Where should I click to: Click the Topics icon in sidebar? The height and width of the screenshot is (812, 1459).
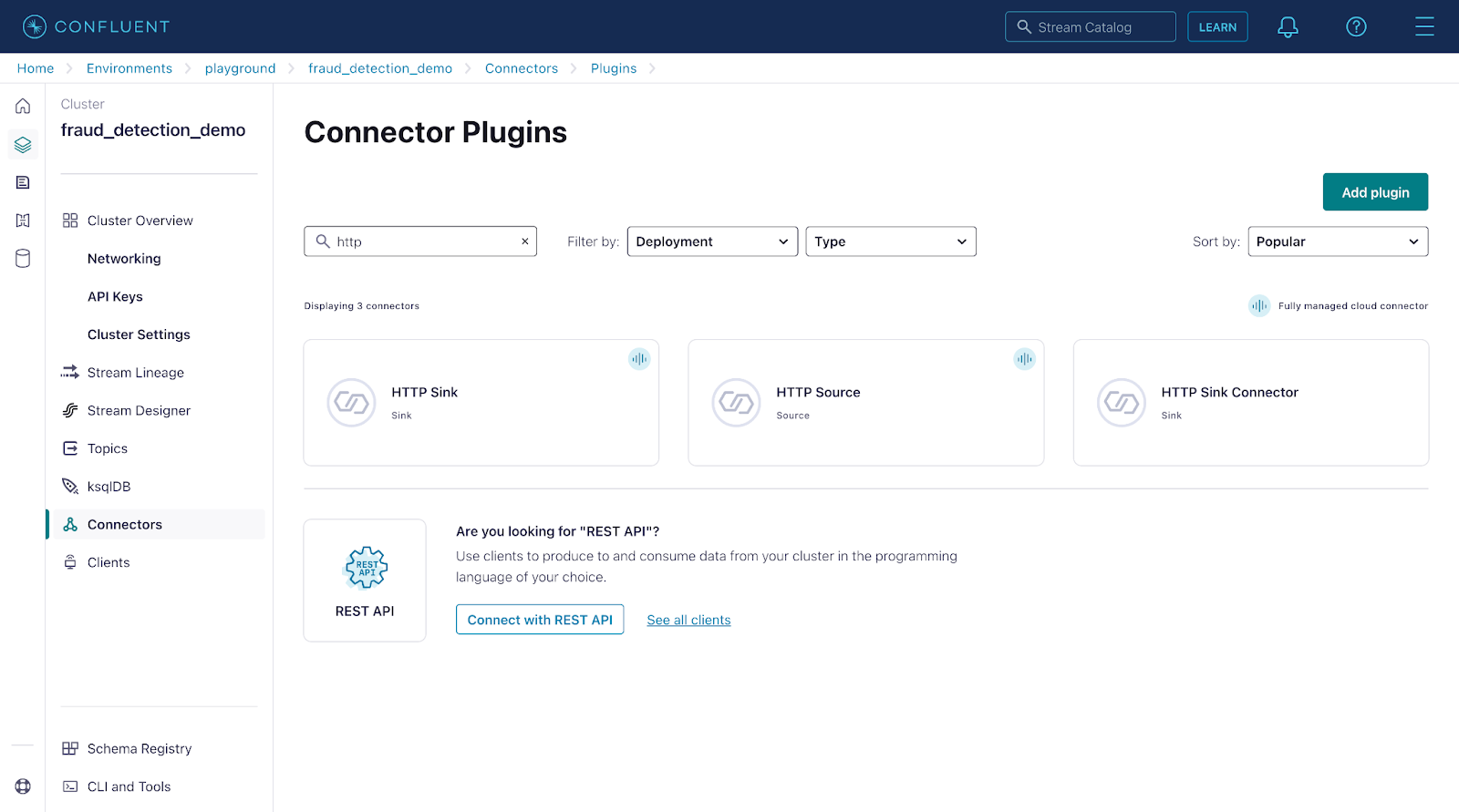[x=70, y=448]
